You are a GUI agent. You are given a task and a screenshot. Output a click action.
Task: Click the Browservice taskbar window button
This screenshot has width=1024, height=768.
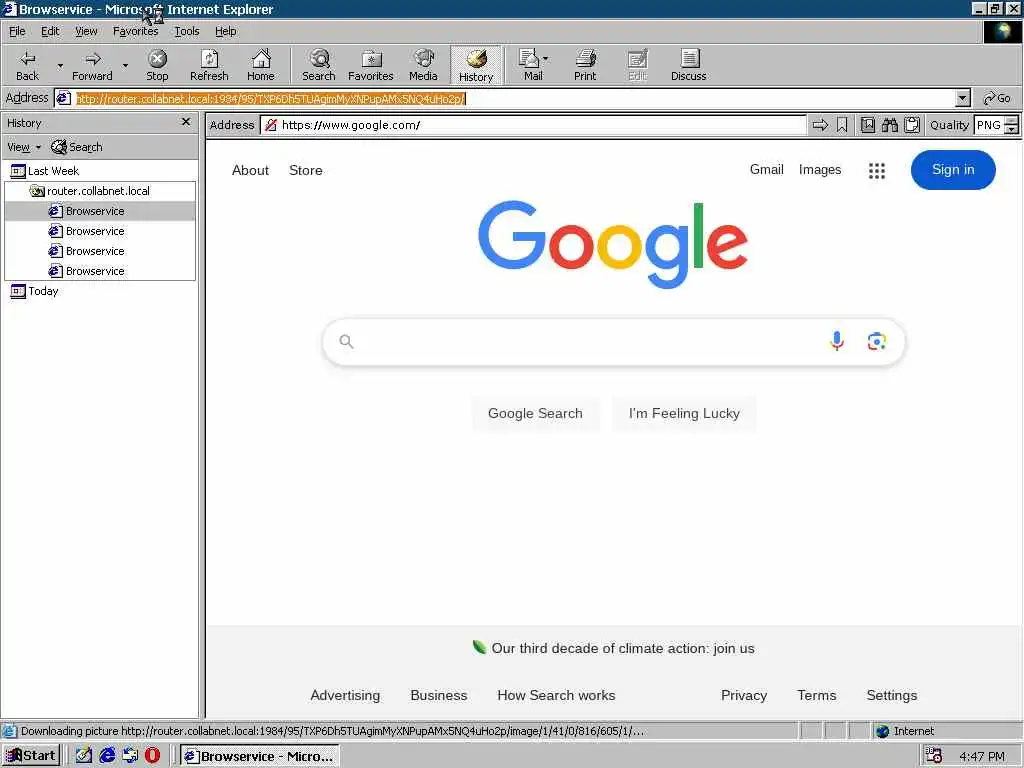coord(260,756)
